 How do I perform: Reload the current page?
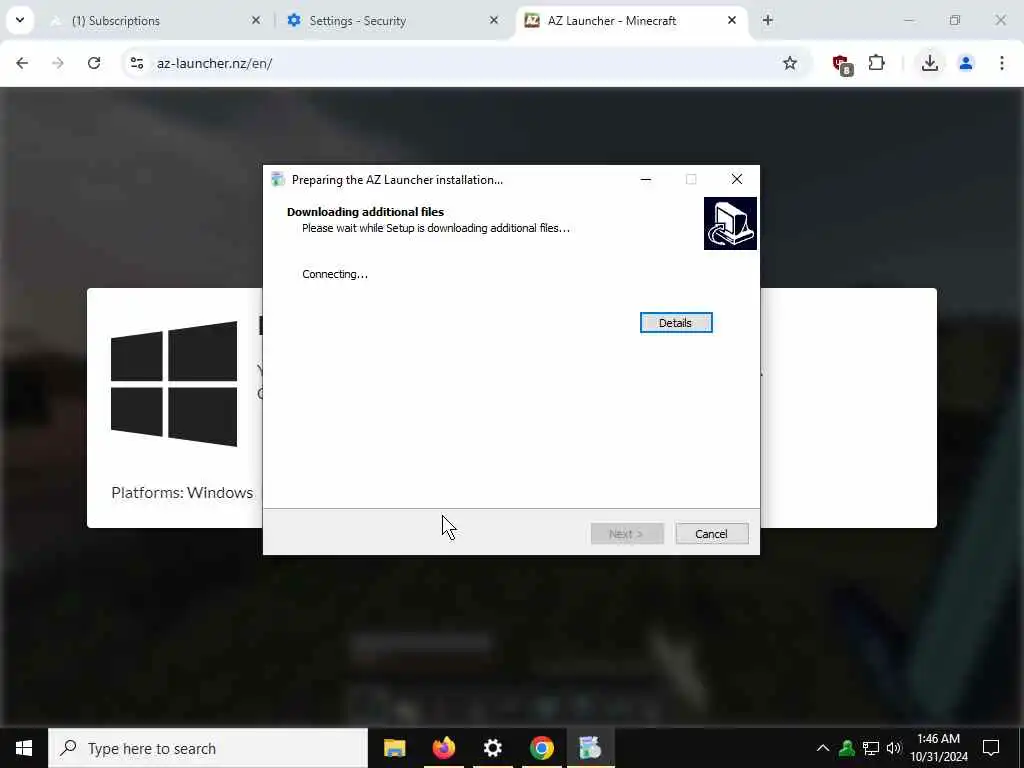pos(94,63)
